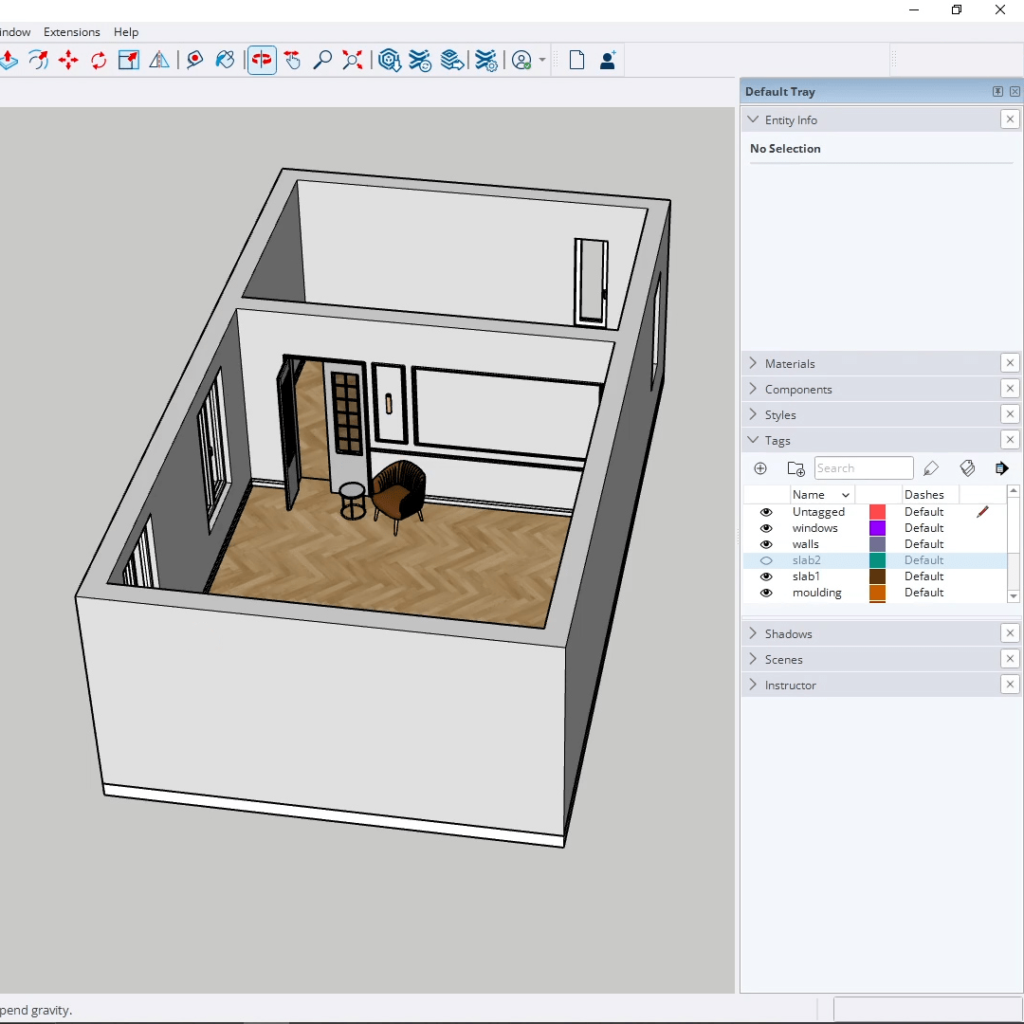Click the Zoom Extents tool
The image size is (1024, 1024).
[x=352, y=61]
